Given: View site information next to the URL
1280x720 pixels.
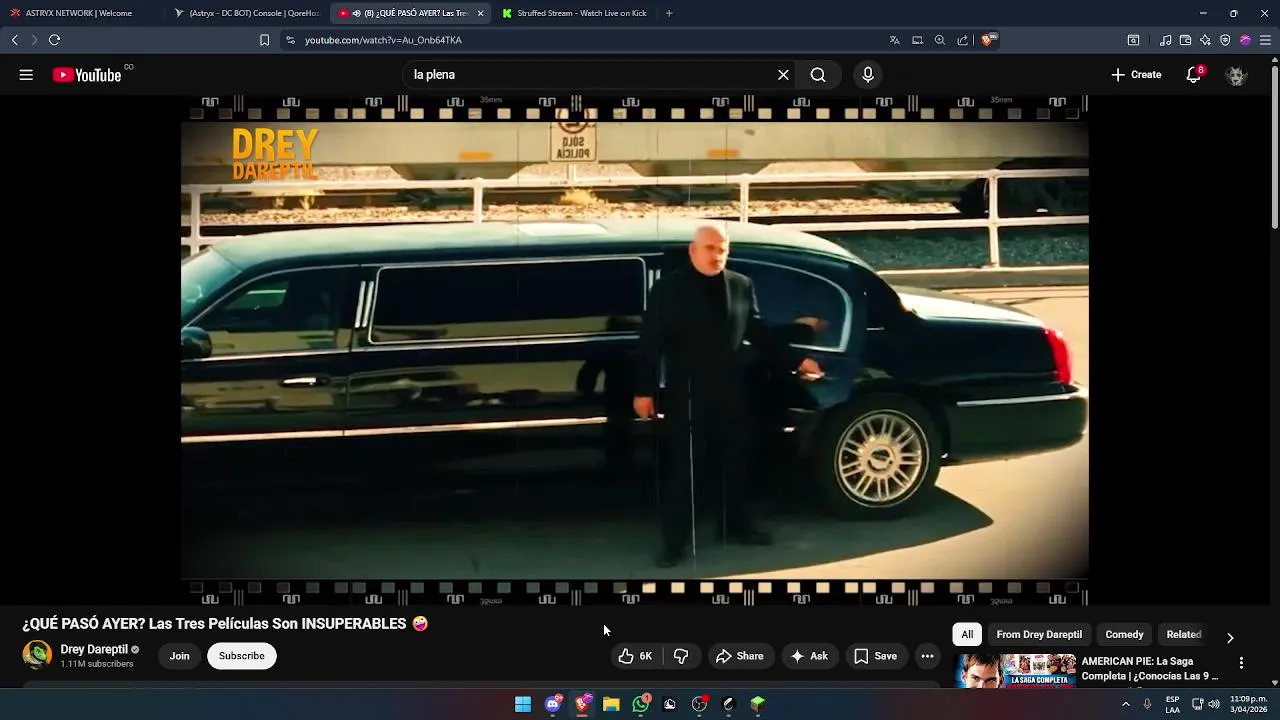Looking at the screenshot, I should [x=290, y=40].
